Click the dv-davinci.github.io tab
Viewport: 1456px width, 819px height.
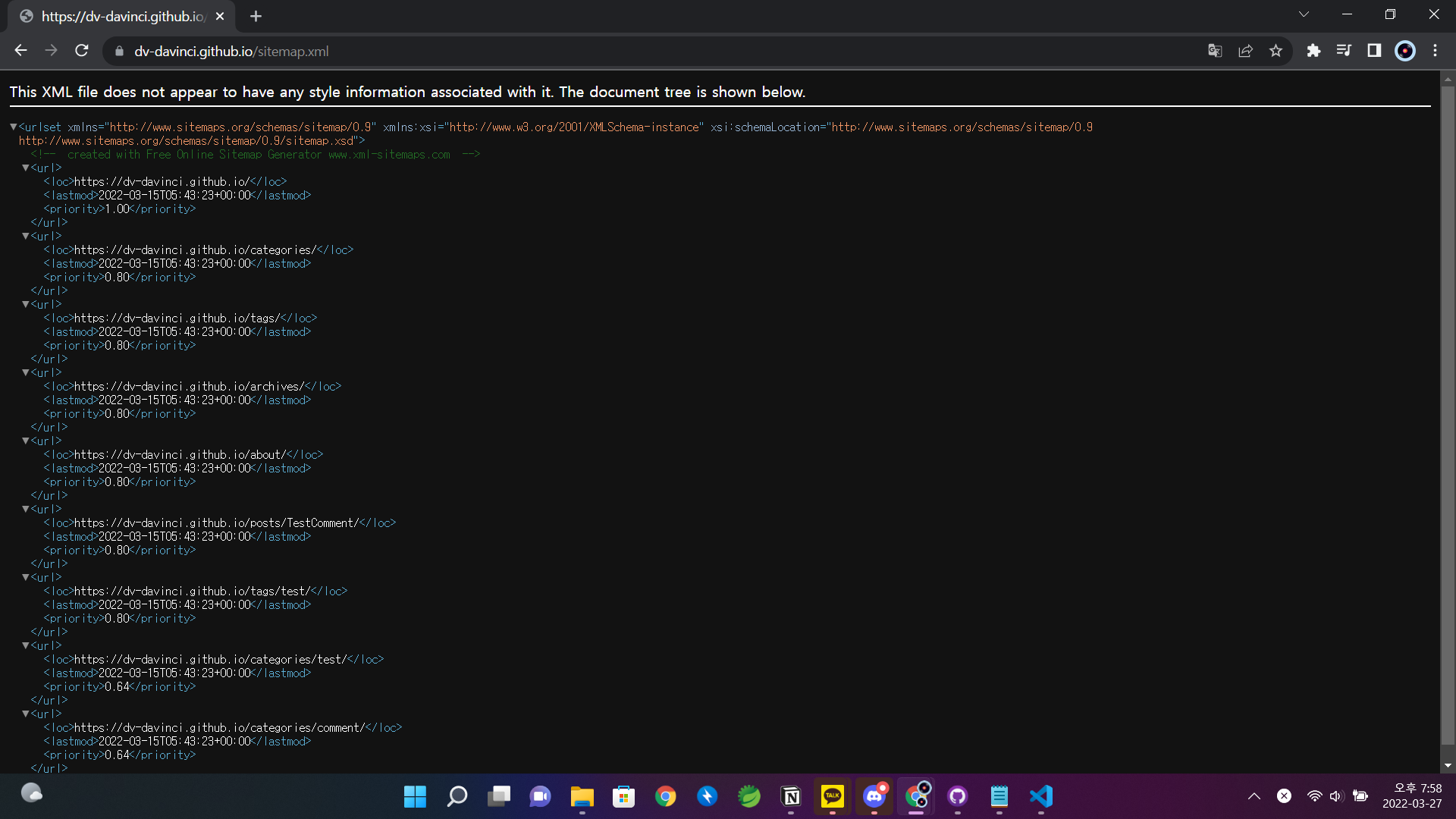tap(121, 16)
